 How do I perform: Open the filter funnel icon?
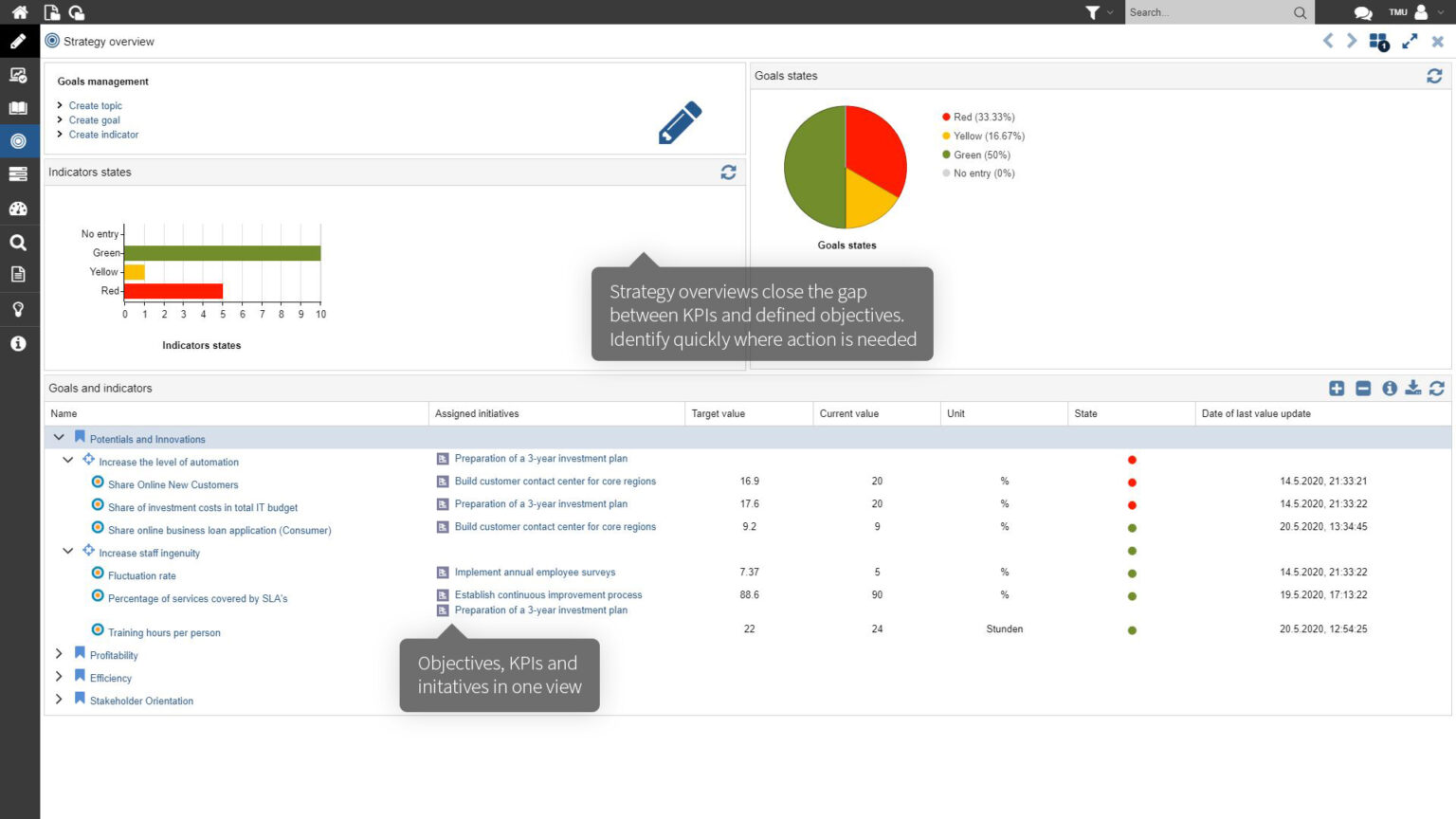[1092, 12]
